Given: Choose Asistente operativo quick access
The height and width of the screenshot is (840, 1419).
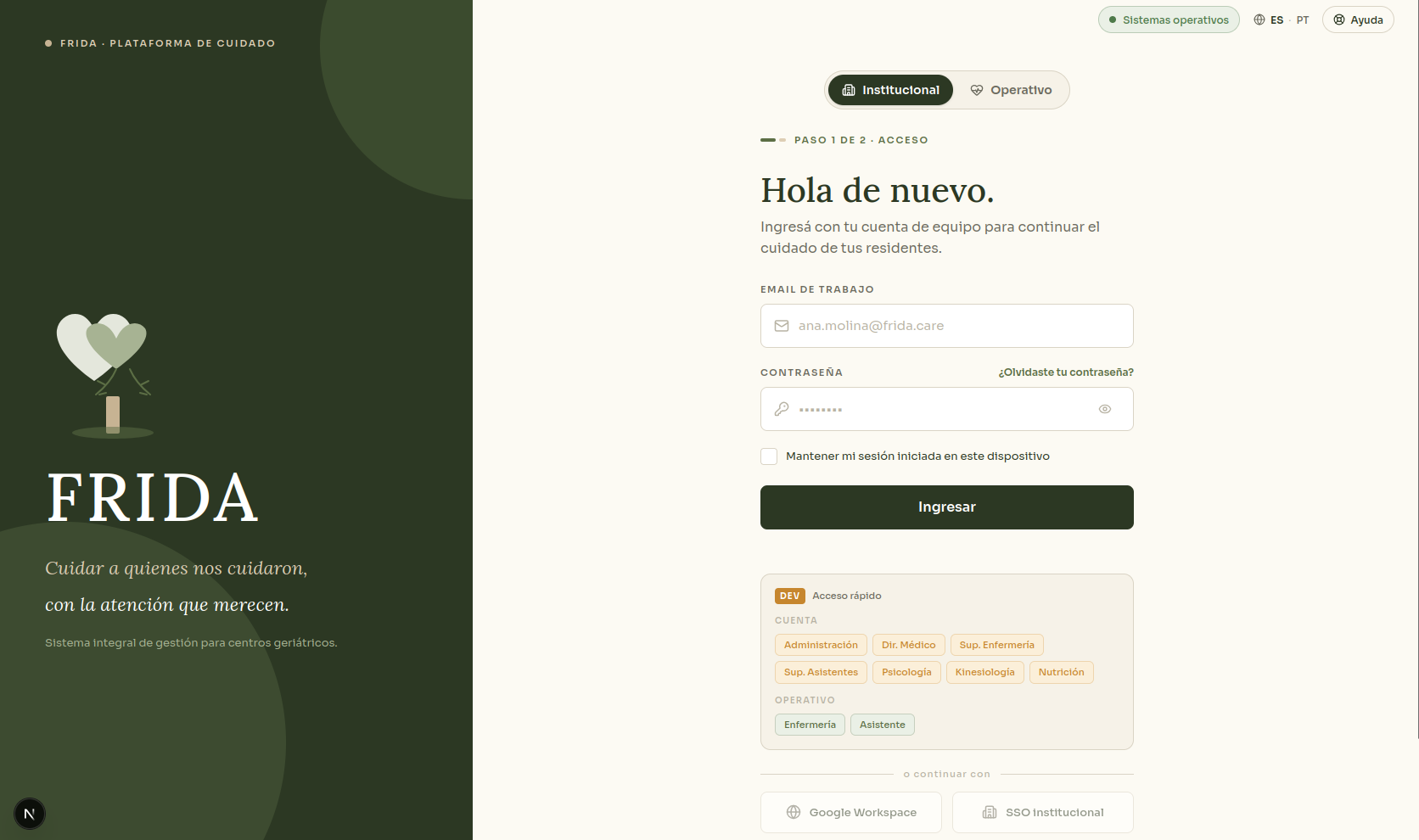Looking at the screenshot, I should coord(882,725).
